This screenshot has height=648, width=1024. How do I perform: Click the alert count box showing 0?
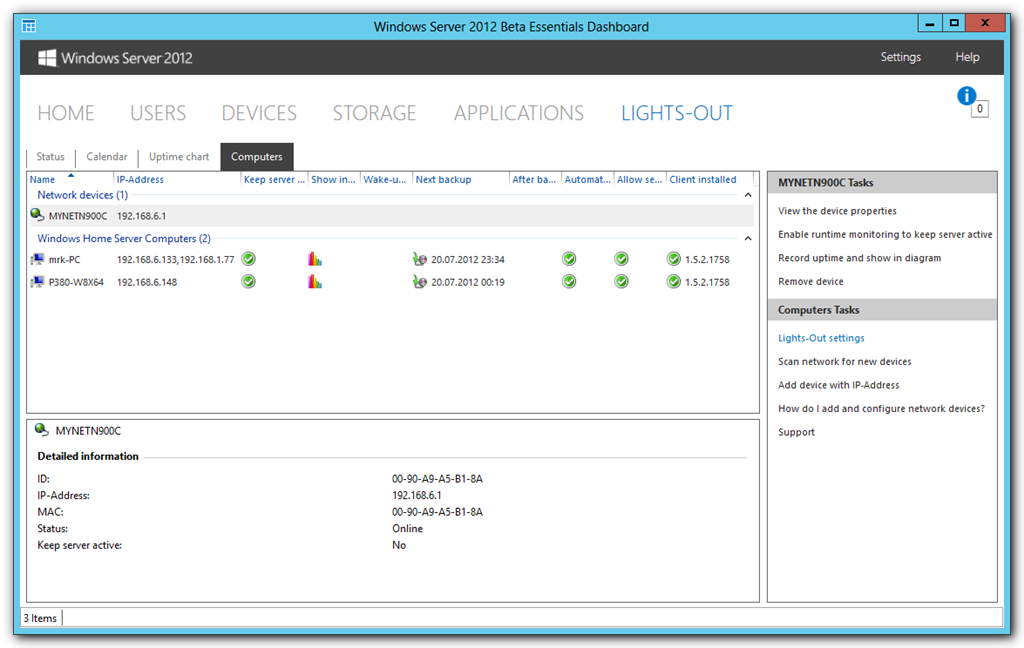pos(980,109)
